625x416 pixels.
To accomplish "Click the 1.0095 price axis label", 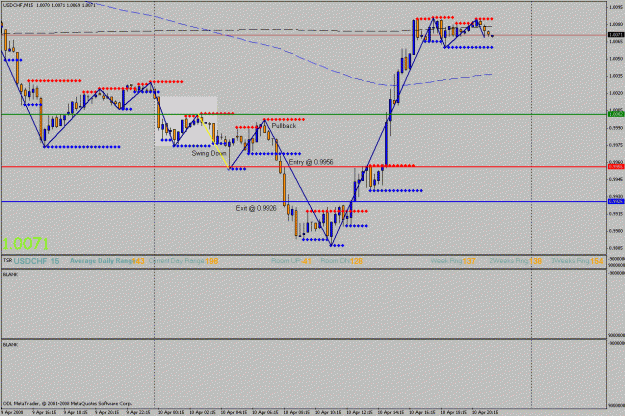I will point(616,7).
